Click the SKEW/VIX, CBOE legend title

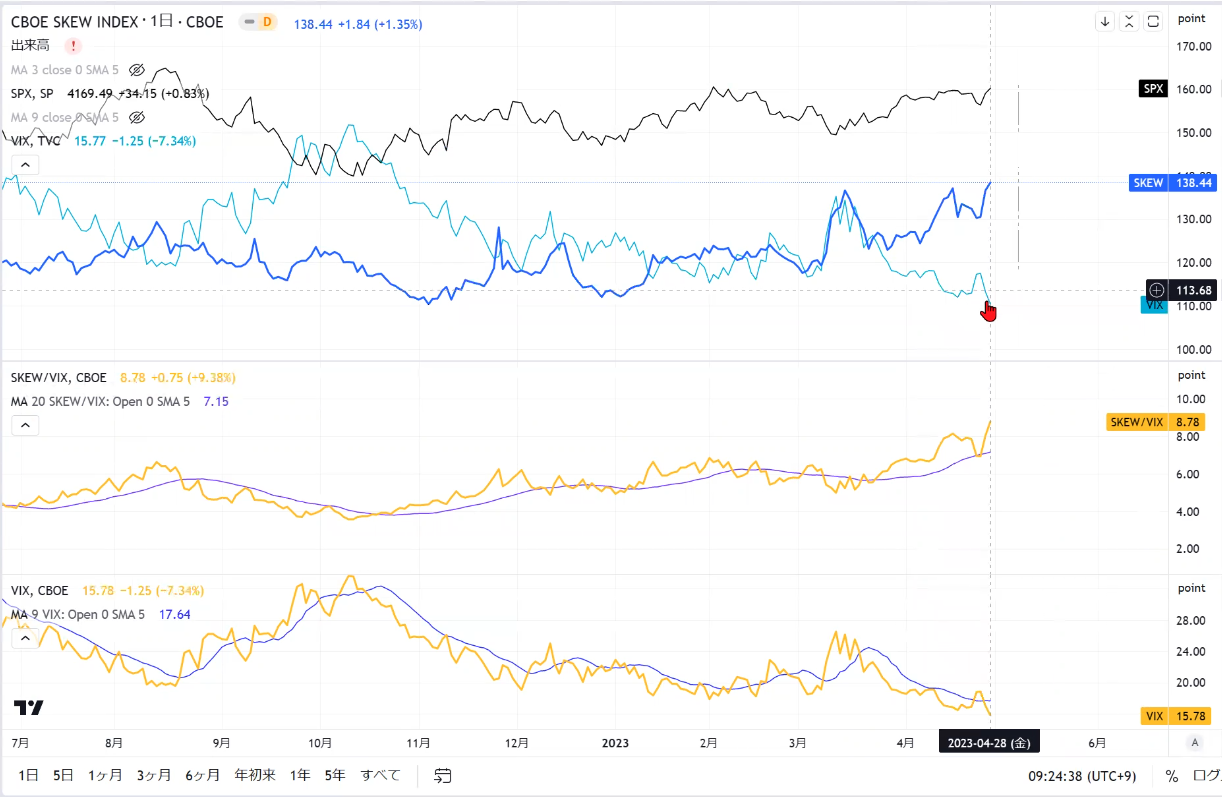(x=59, y=378)
